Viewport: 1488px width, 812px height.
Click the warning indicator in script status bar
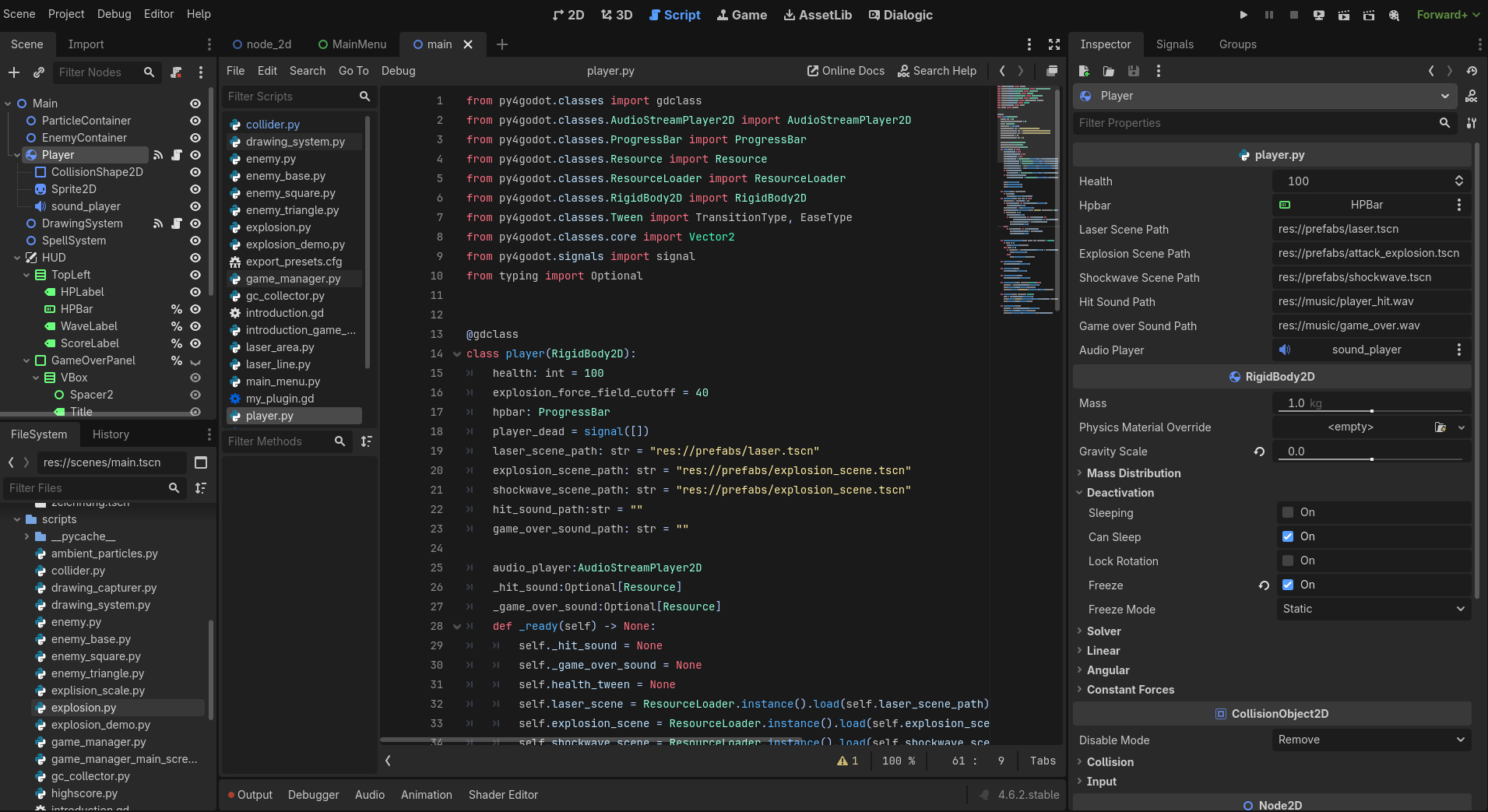tap(848, 761)
